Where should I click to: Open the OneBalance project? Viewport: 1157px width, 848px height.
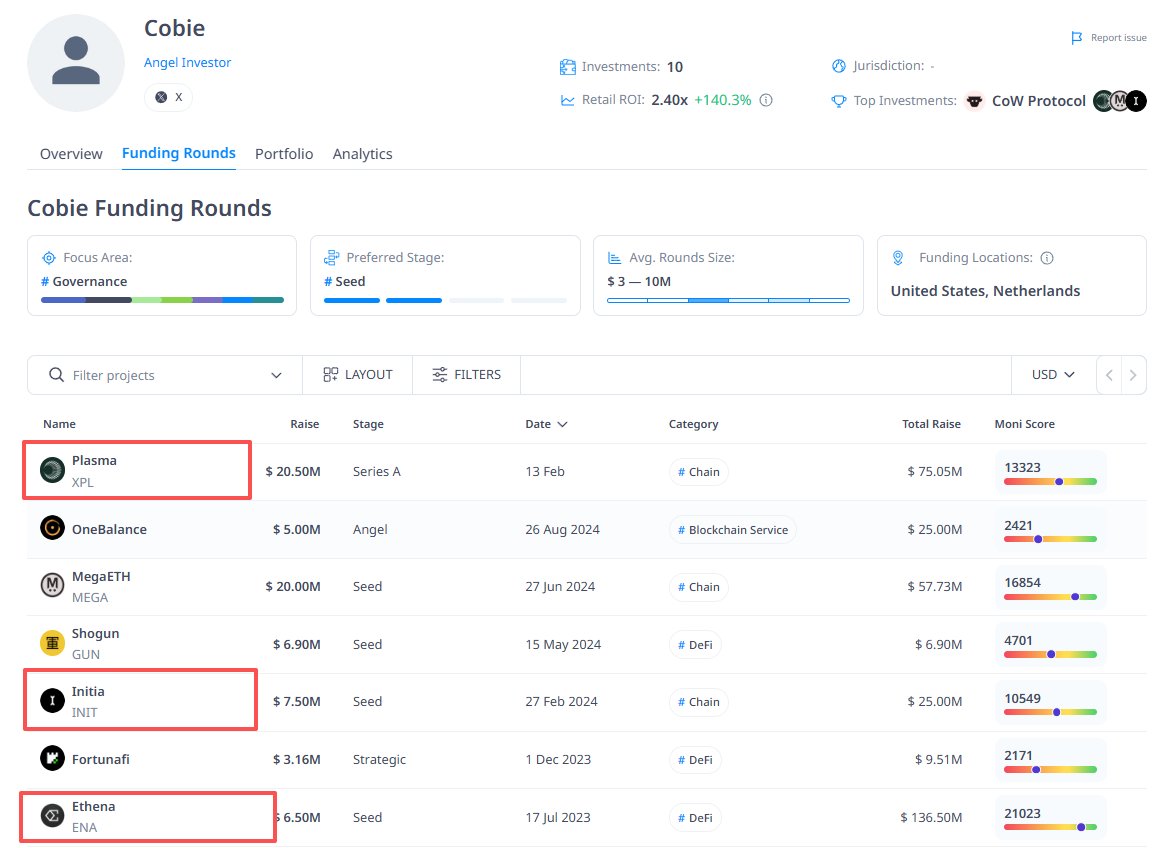click(x=109, y=529)
